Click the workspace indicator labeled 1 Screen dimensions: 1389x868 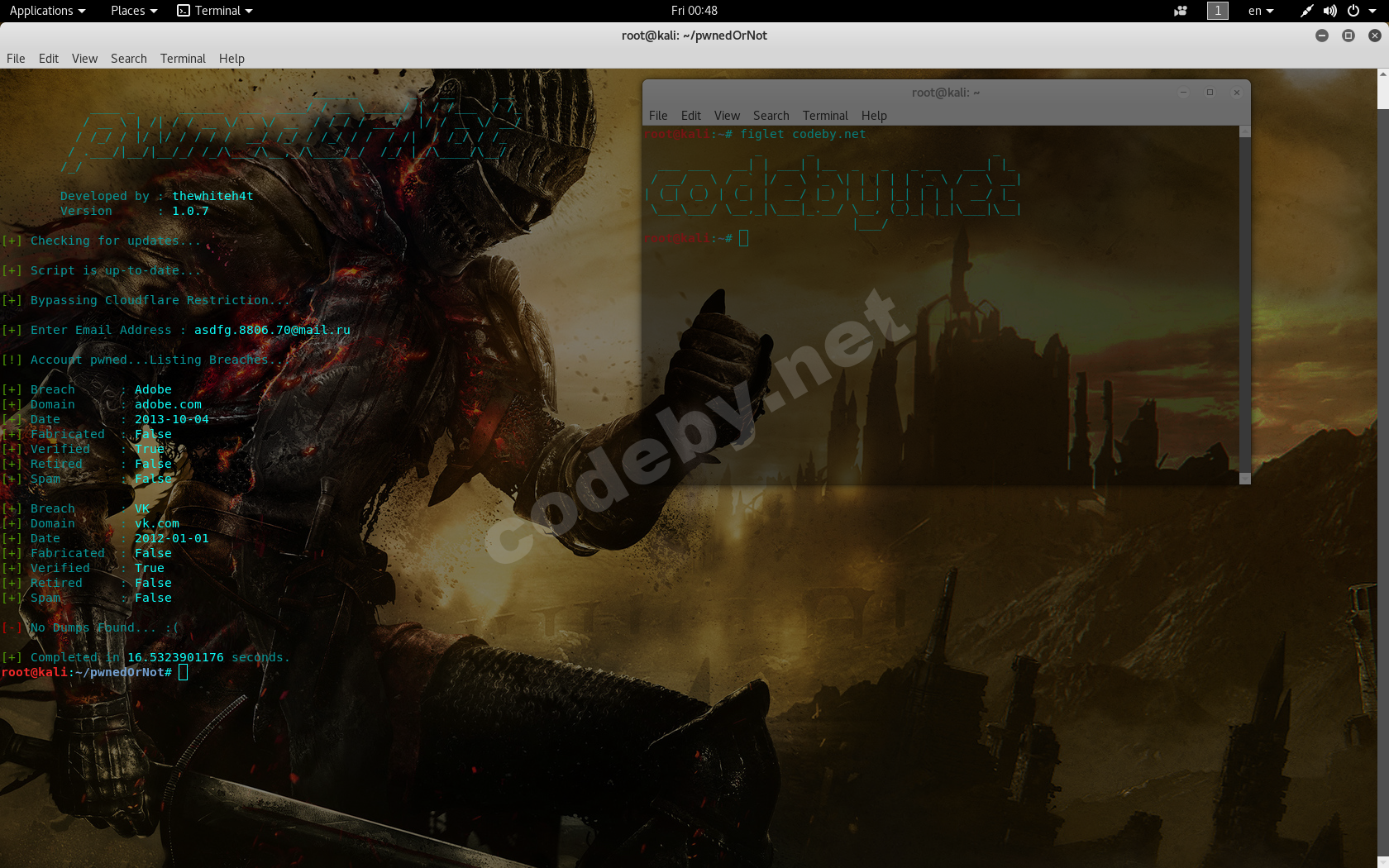click(1218, 11)
